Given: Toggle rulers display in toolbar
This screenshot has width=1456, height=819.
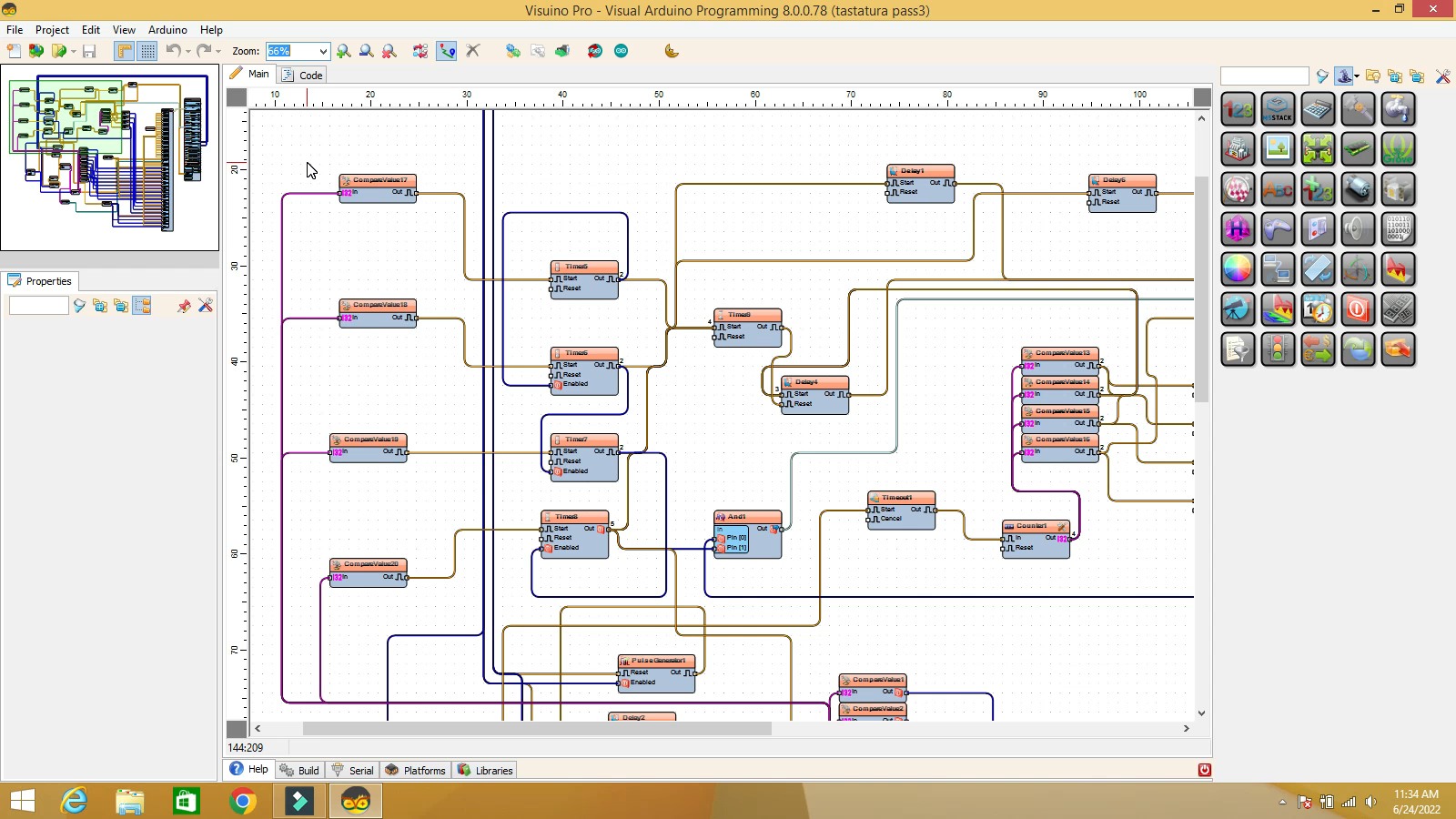Looking at the screenshot, I should click(x=125, y=51).
